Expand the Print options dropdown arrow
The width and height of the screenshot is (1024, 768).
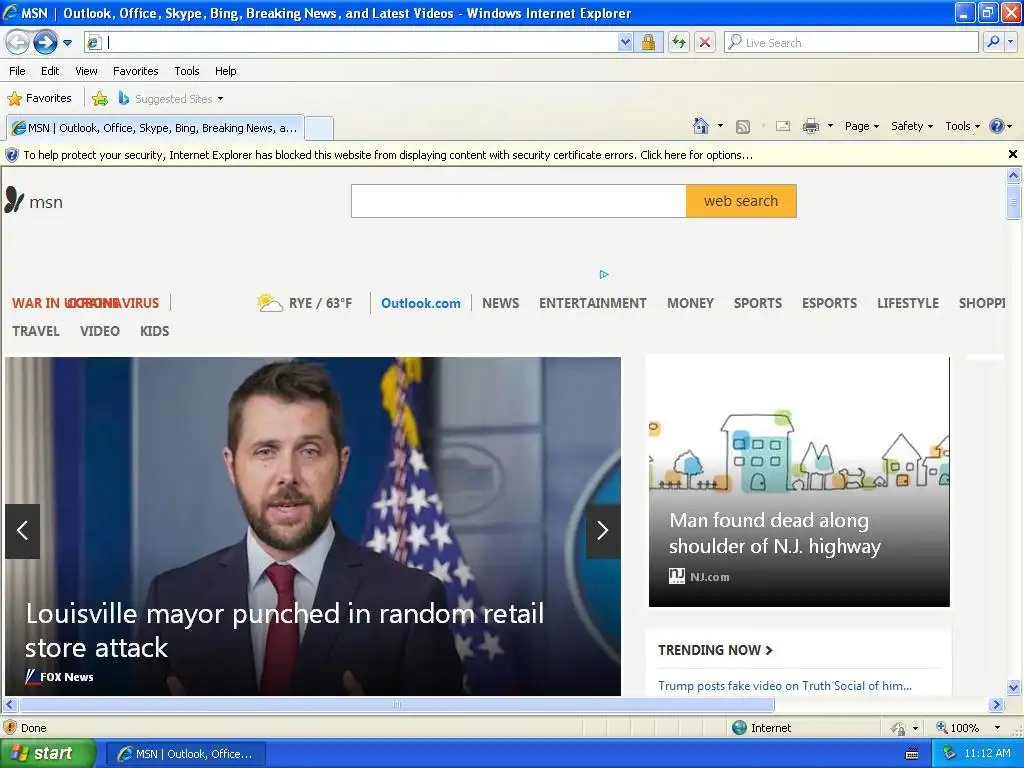830,125
